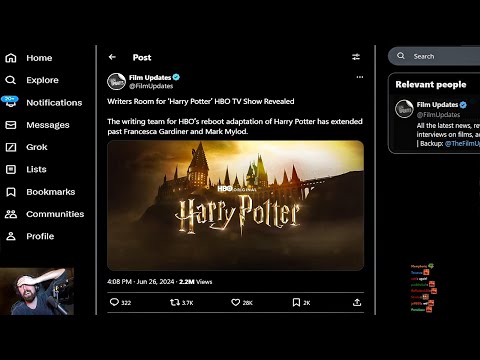This screenshot has height=360, width=480.
Task: Open the @FilmUpdates handle on the post
Action: [151, 86]
